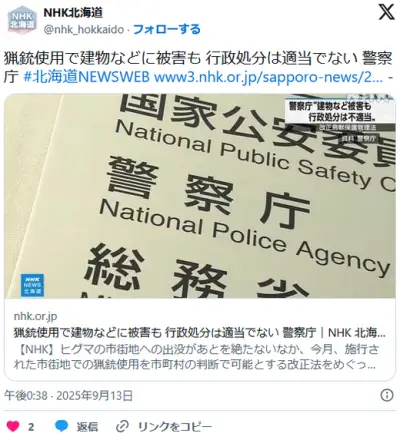
Task: Open the X logo icon
Action: pos(386,12)
